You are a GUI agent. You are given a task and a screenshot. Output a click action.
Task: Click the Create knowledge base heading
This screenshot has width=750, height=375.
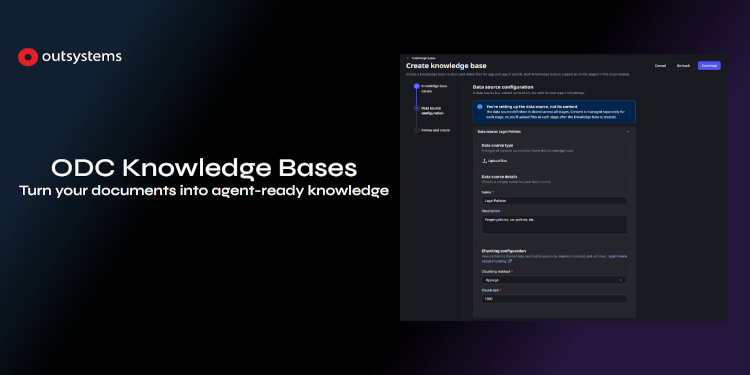pos(446,66)
